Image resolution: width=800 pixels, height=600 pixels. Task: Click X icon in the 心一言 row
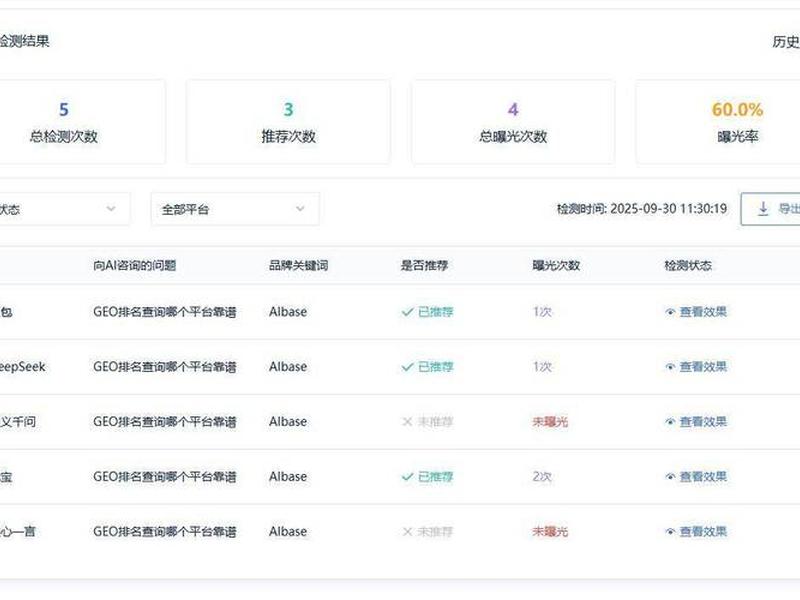(407, 532)
